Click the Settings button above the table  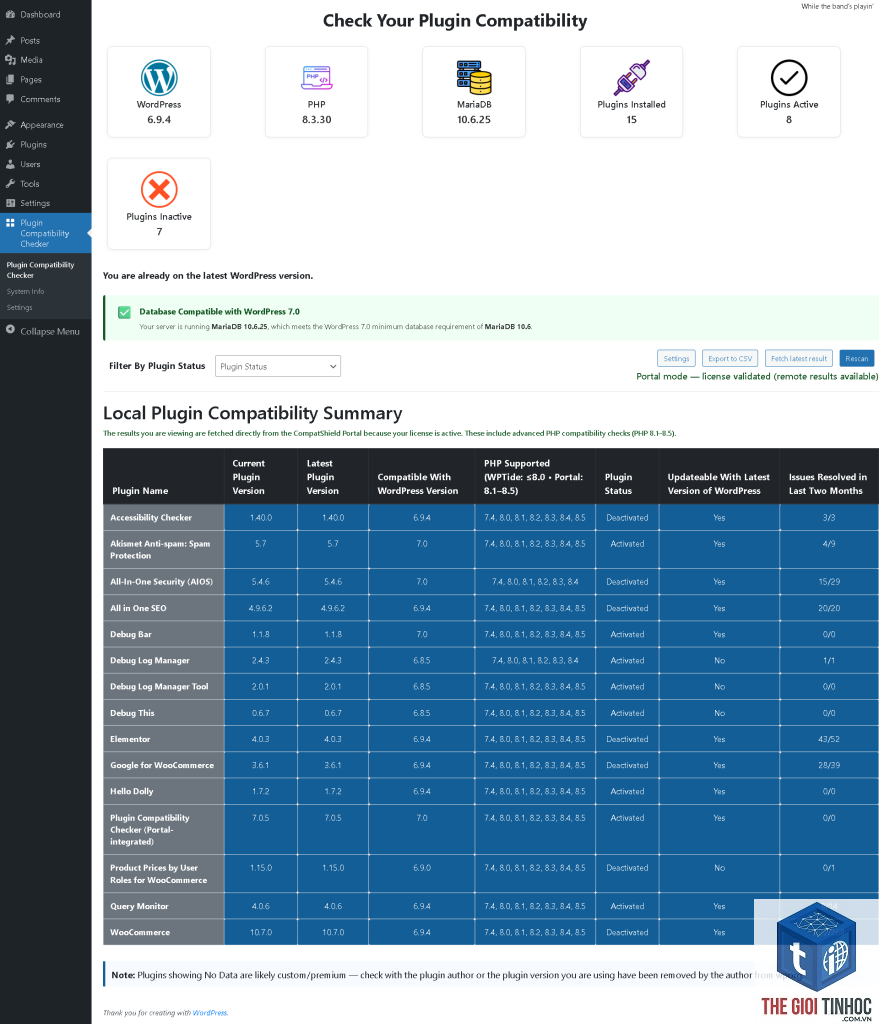coord(676,359)
